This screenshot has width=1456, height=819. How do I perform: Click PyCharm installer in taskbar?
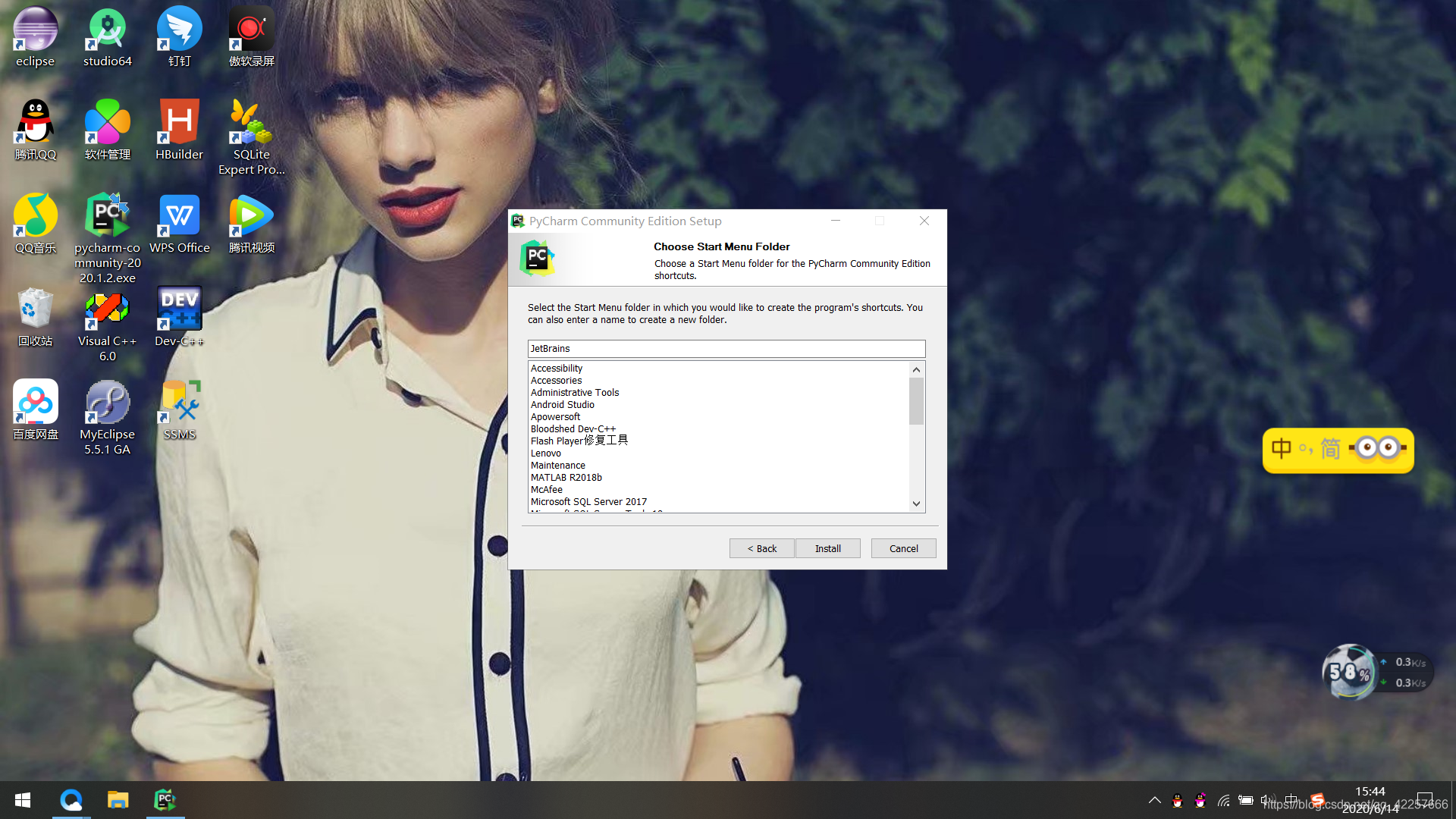(165, 800)
